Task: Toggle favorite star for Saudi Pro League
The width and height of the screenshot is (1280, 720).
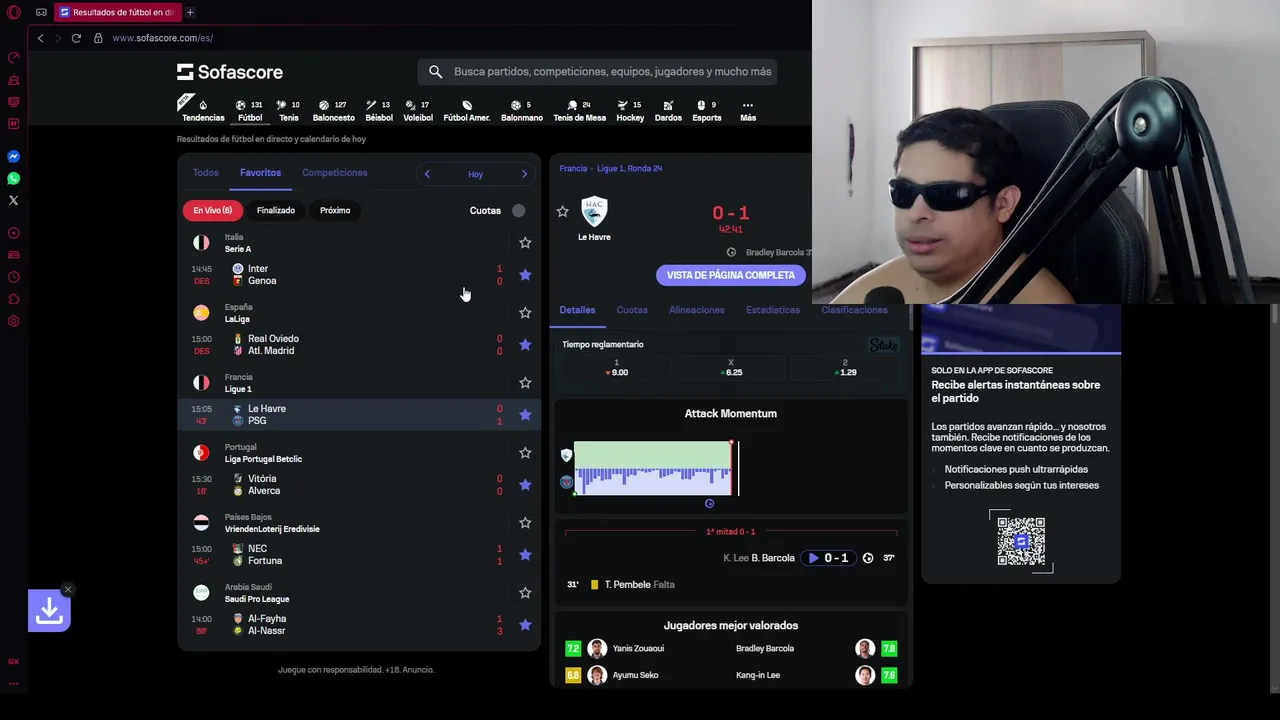Action: click(x=525, y=593)
